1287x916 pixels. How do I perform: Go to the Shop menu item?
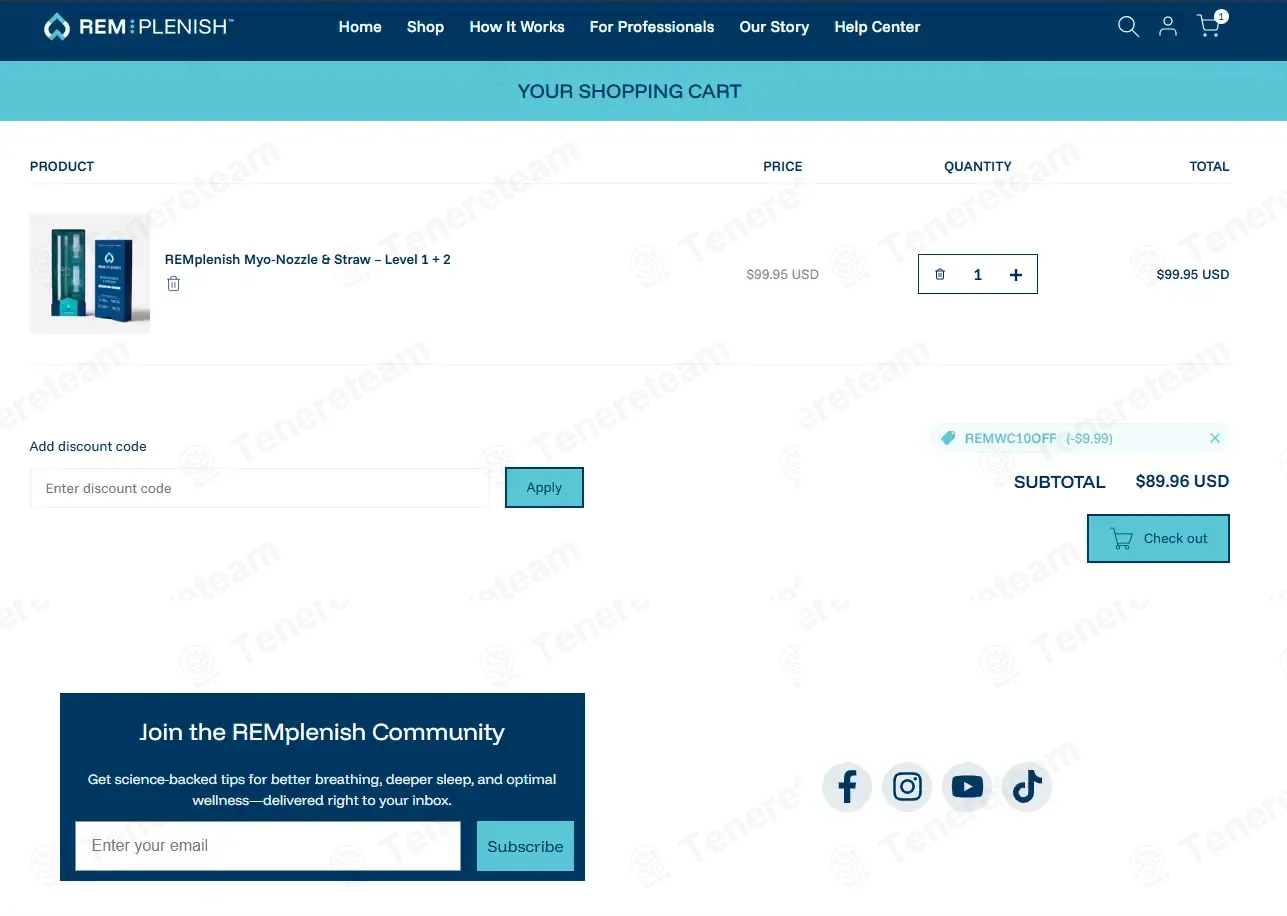click(425, 27)
